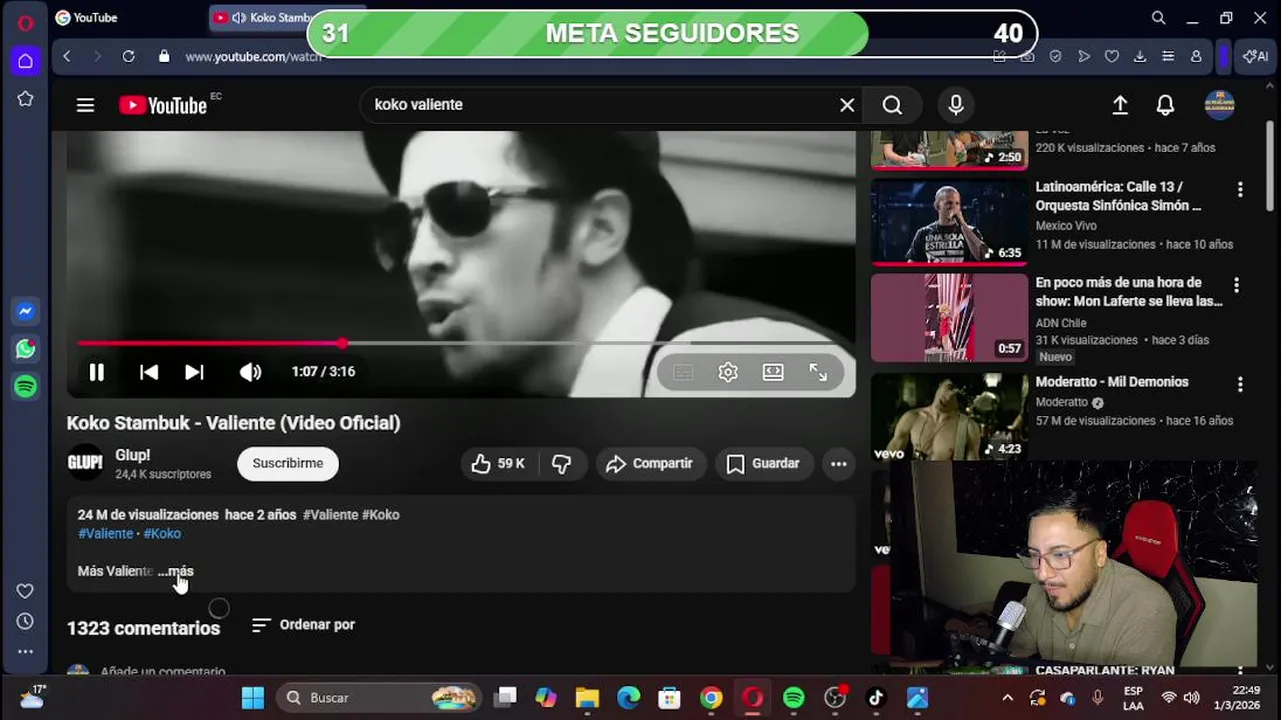This screenshot has width=1281, height=720.
Task: Open Spotify from the Windows taskbar
Action: 794,698
